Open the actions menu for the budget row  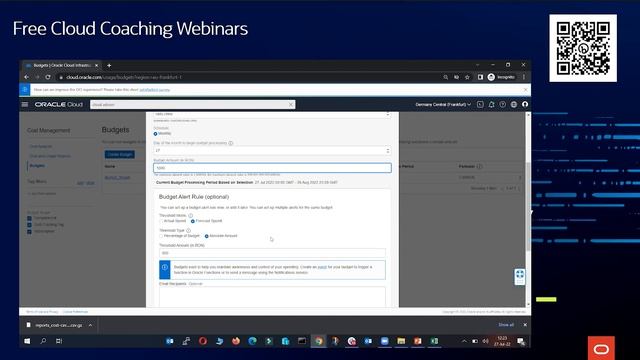(x=520, y=178)
